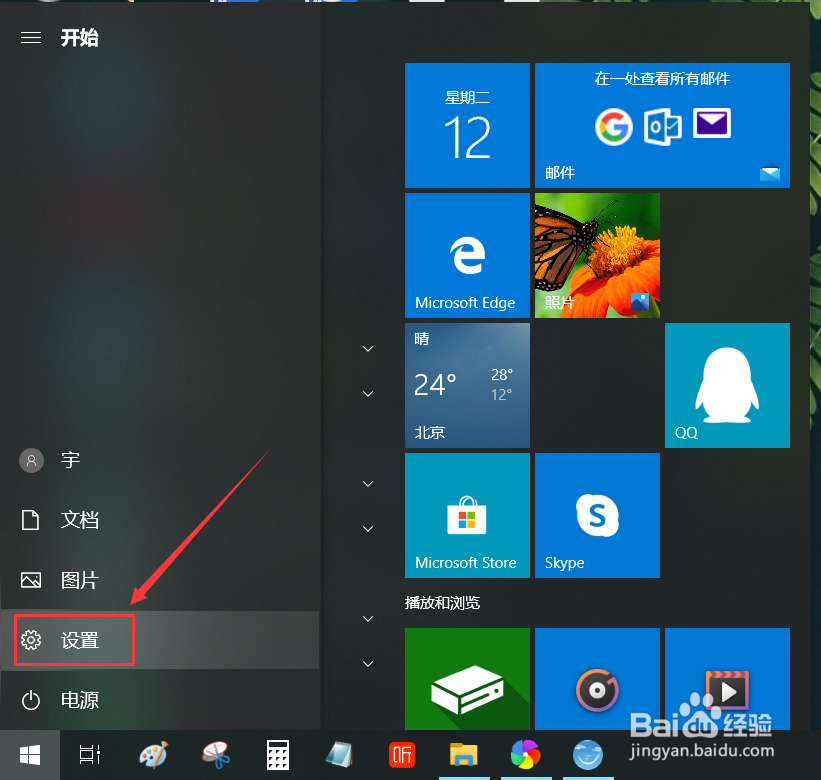This screenshot has width=821, height=780.
Task: Open the 邮件 mail tile
Action: click(662, 125)
